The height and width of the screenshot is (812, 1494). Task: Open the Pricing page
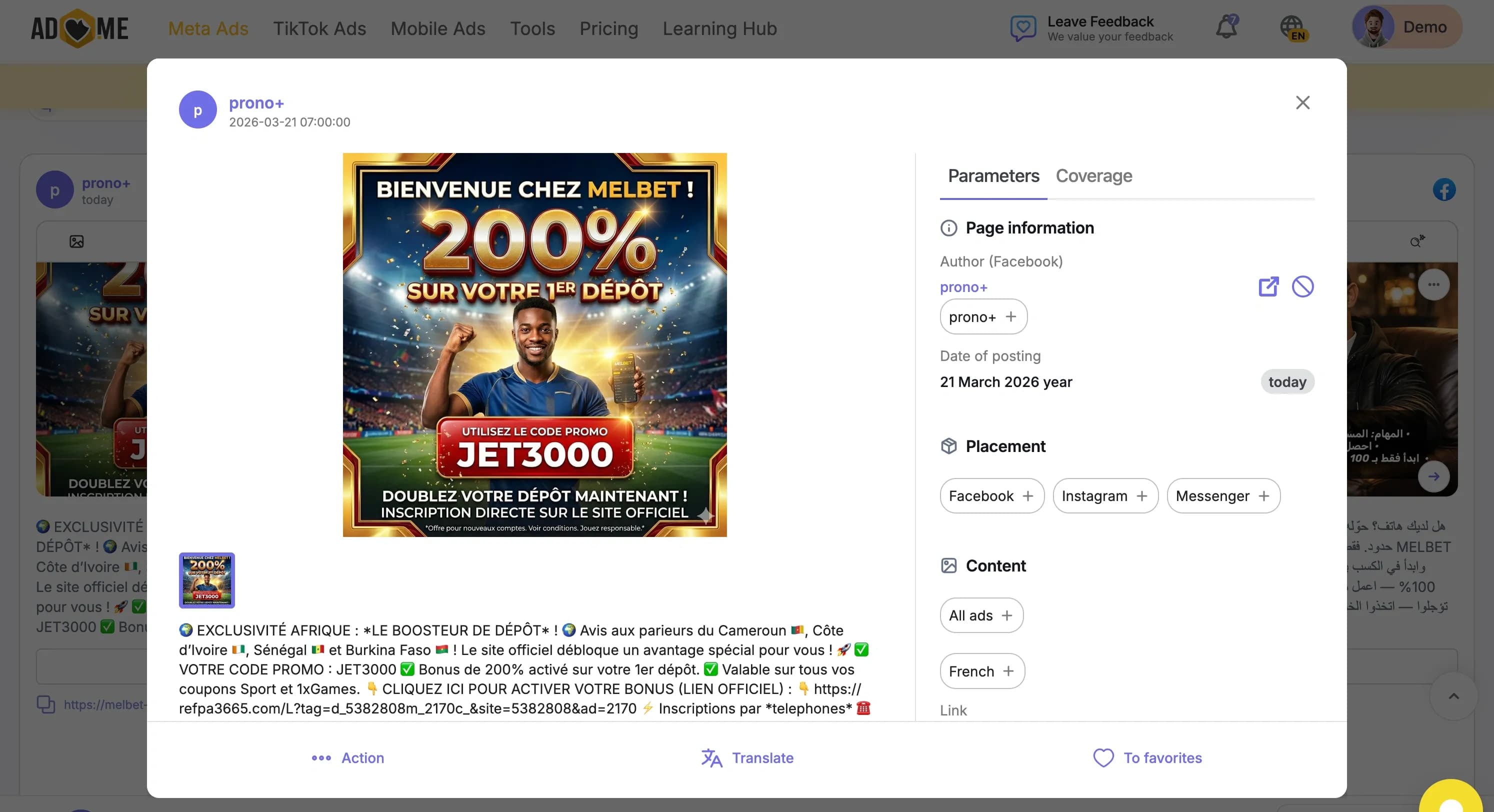click(608, 28)
